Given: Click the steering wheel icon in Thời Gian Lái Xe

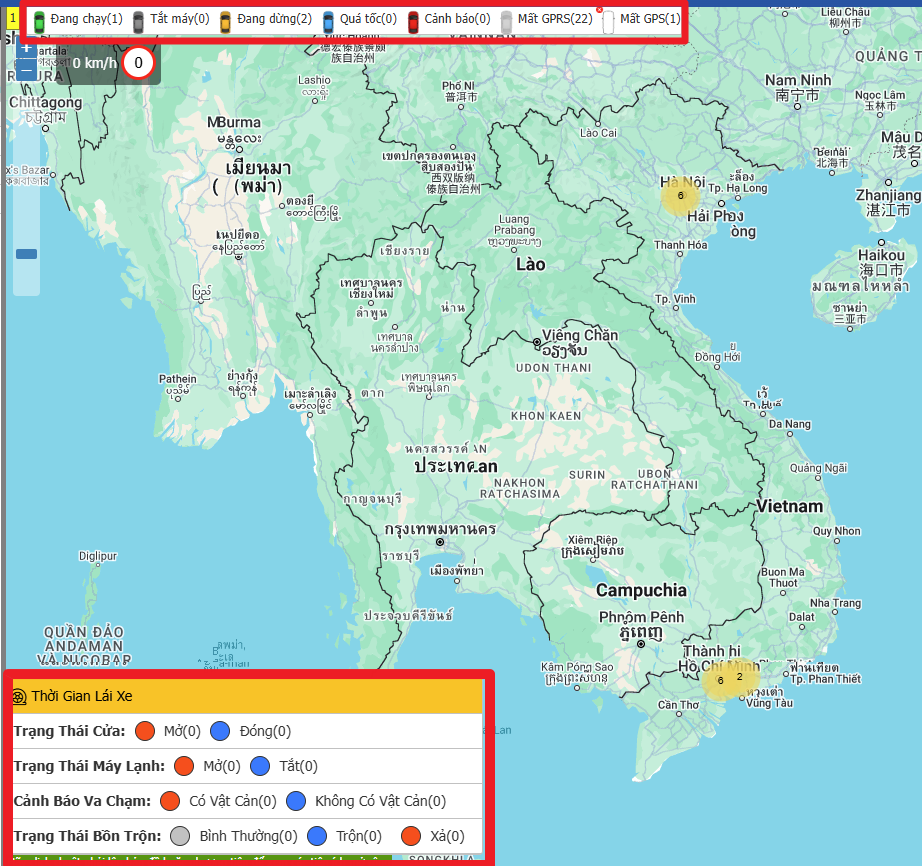Looking at the screenshot, I should click(19, 697).
